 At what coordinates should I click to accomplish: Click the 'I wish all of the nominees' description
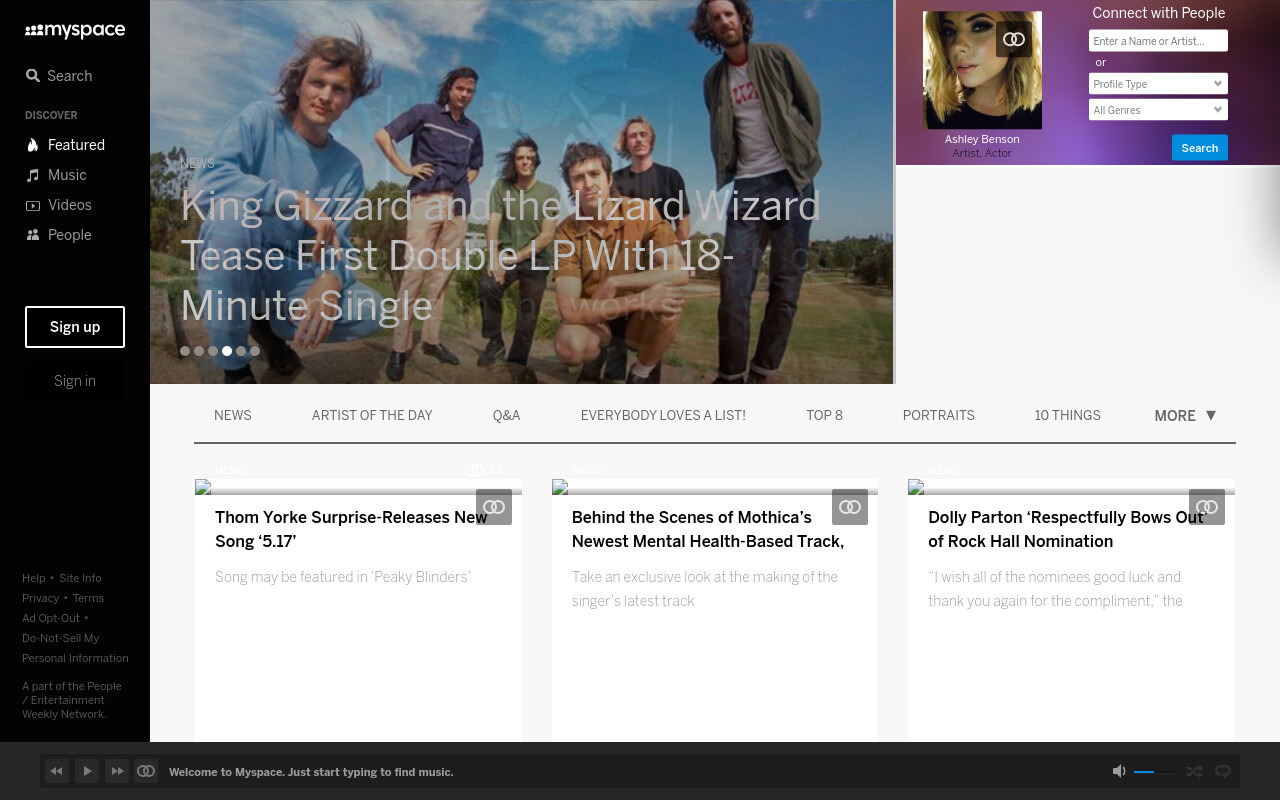tap(1055, 589)
